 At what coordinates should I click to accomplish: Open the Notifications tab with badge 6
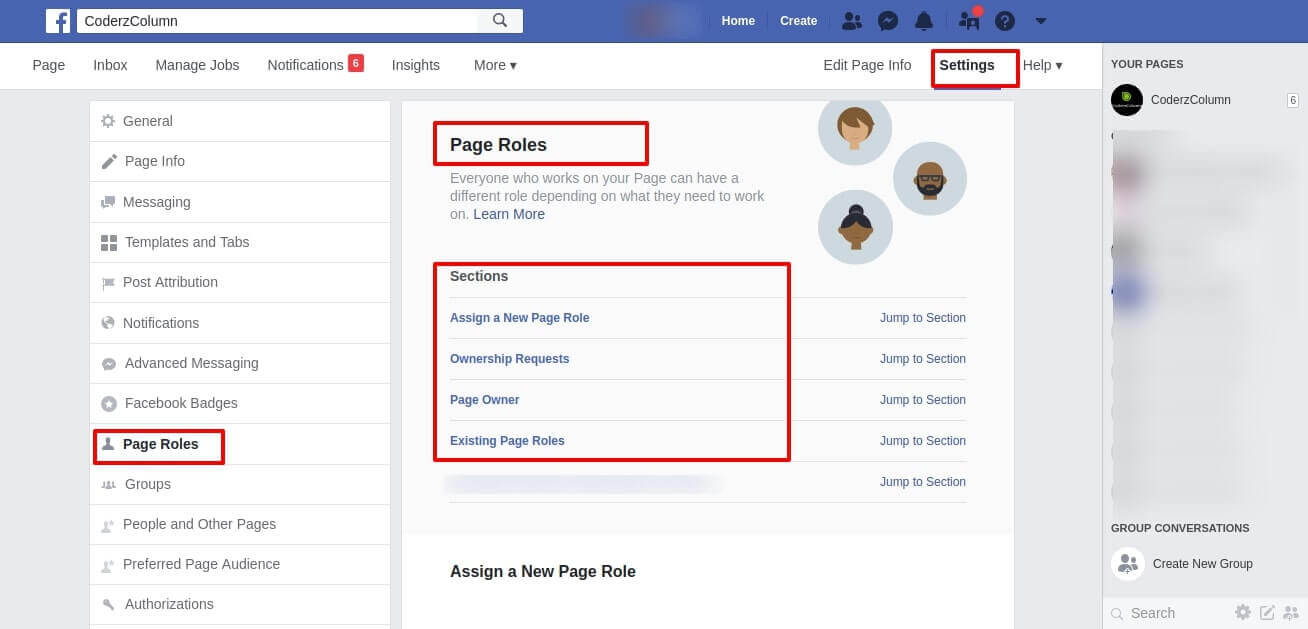point(315,65)
